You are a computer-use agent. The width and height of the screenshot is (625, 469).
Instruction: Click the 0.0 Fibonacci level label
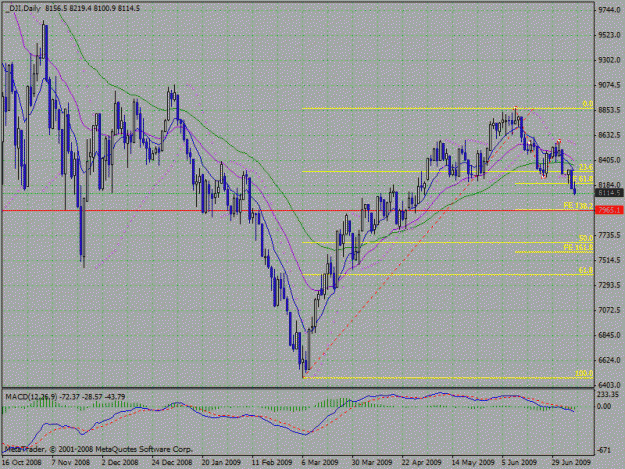click(588, 104)
